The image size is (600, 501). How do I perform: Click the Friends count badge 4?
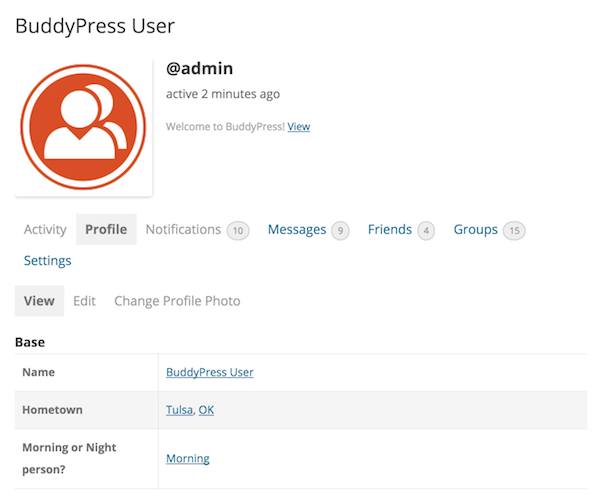[x=426, y=230]
